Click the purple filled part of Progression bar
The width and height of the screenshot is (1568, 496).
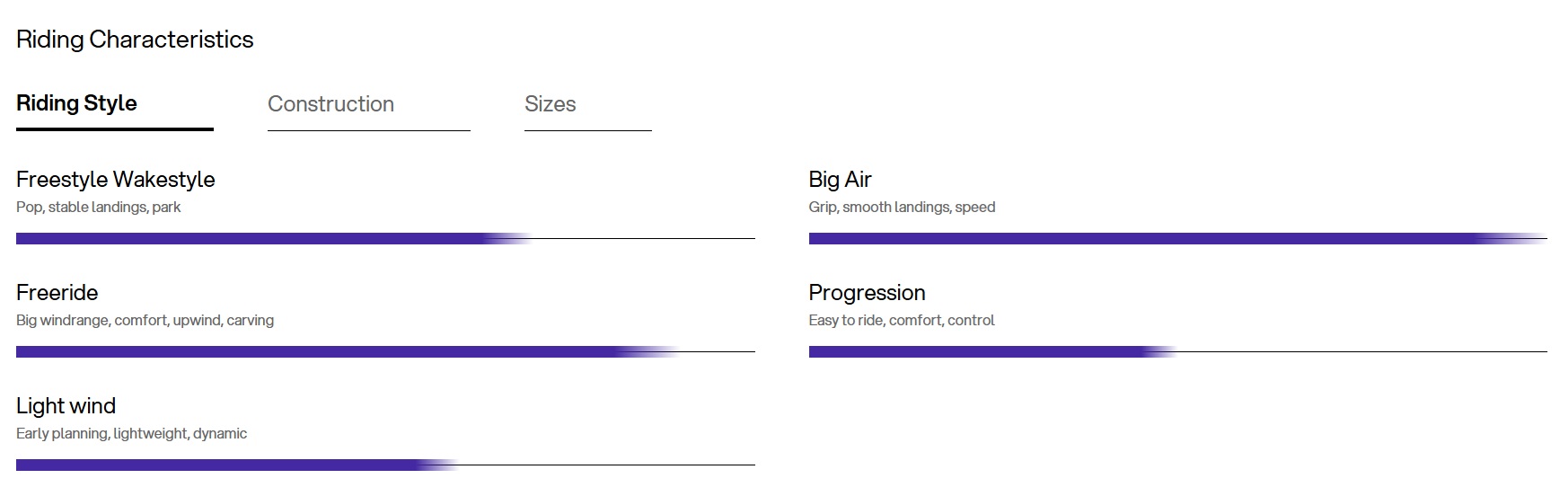[979, 352]
